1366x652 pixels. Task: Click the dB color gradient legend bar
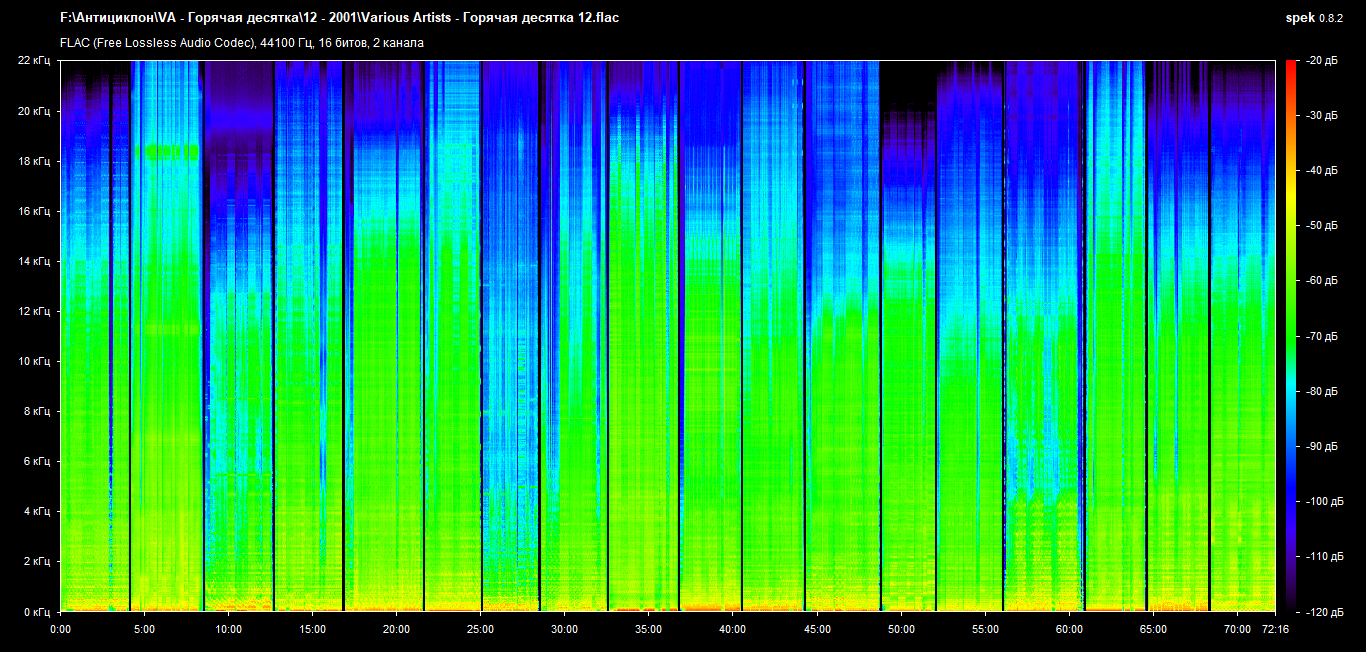(1292, 336)
